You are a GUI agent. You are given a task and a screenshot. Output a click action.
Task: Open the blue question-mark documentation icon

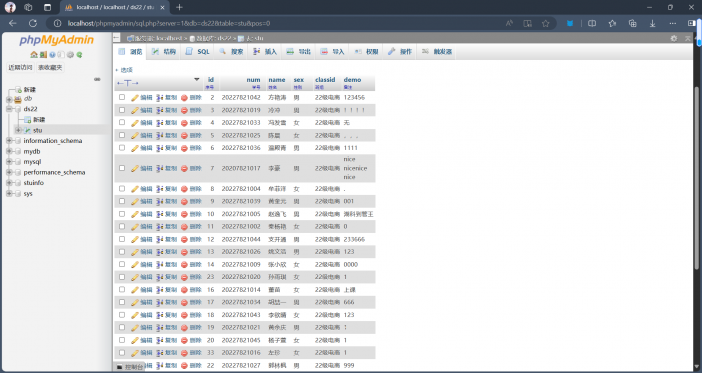click(x=52, y=55)
